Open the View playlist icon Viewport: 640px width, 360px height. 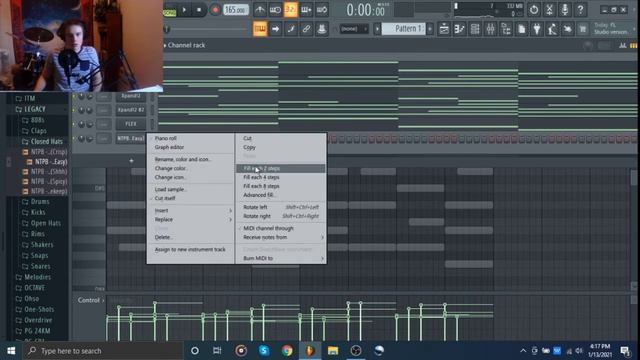(x=444, y=29)
